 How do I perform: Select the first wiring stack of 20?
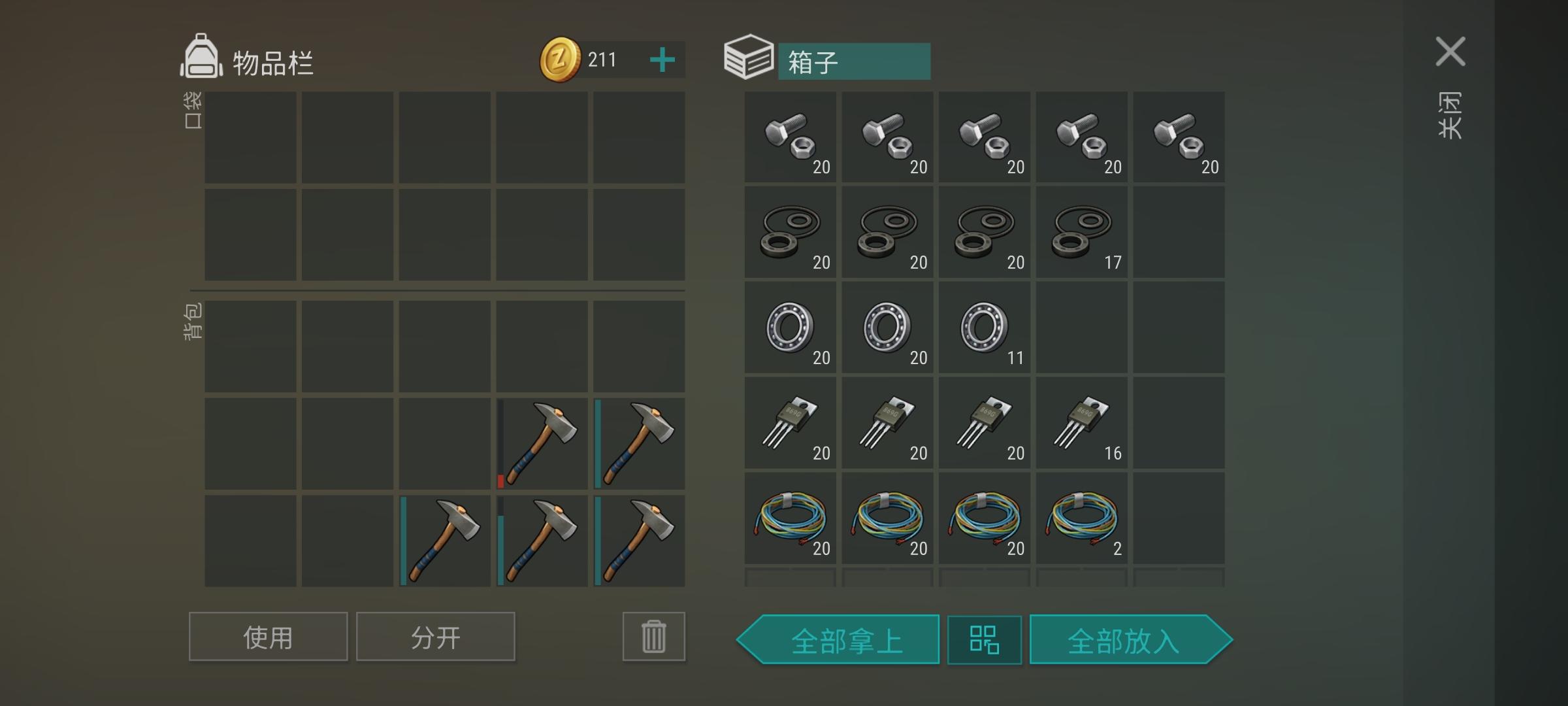coord(790,518)
